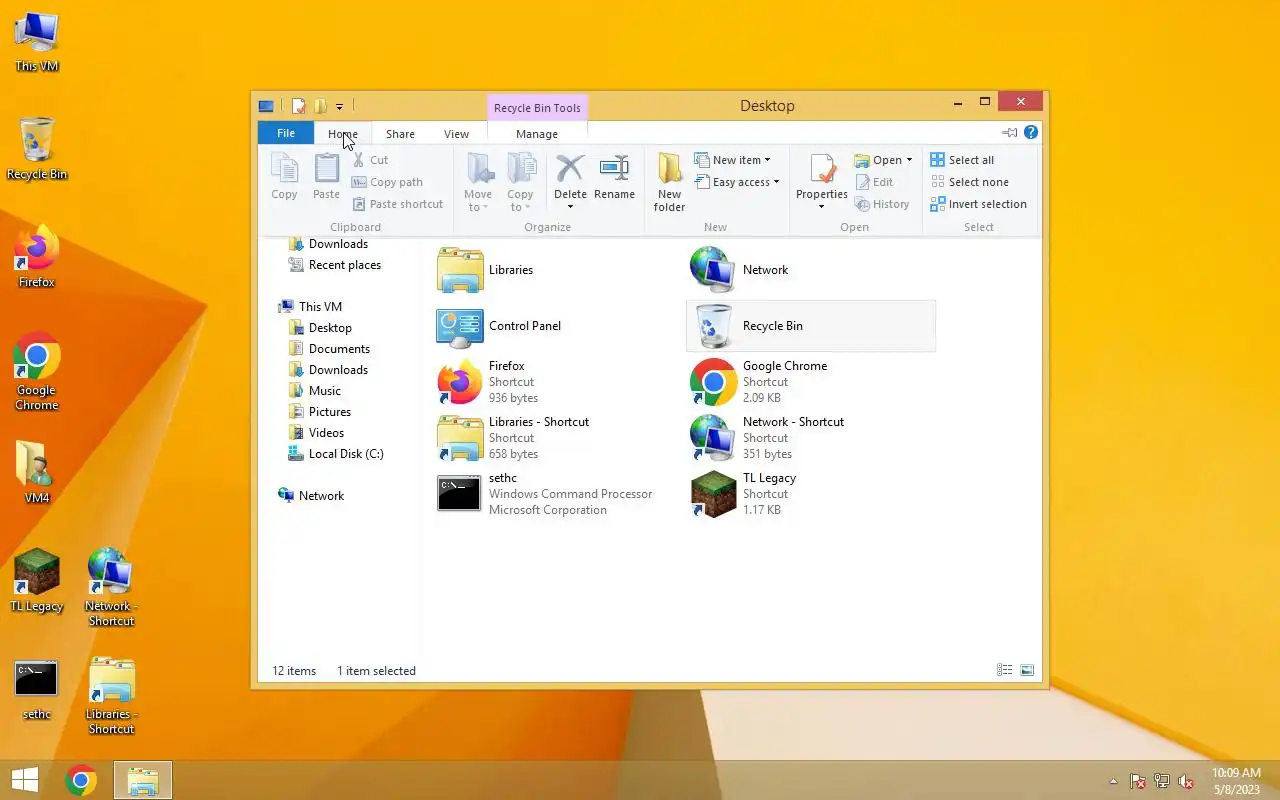Select Pictures in the navigation pane
Viewport: 1280px width, 800px height.
(320, 412)
